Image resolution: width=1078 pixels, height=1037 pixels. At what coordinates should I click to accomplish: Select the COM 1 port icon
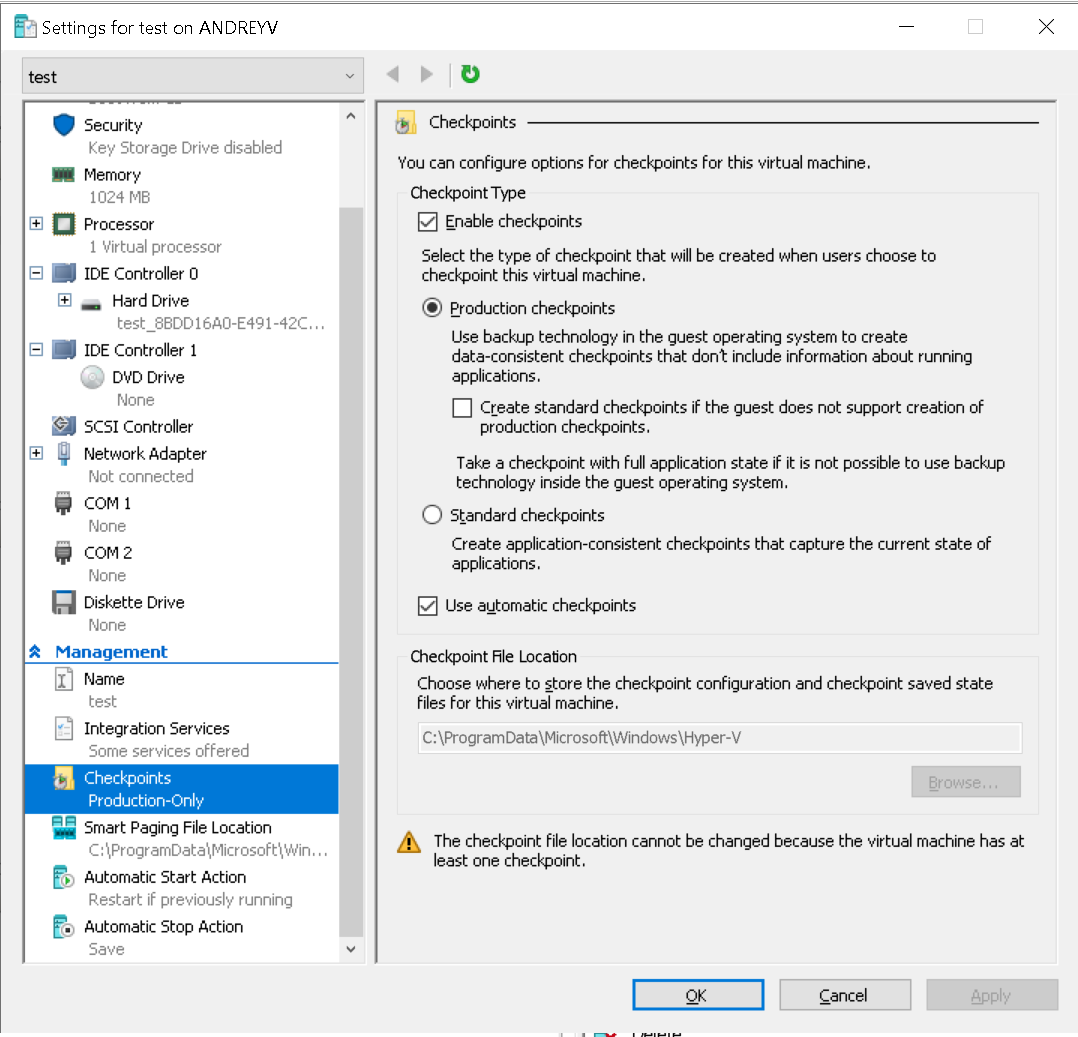pyautogui.click(x=63, y=503)
